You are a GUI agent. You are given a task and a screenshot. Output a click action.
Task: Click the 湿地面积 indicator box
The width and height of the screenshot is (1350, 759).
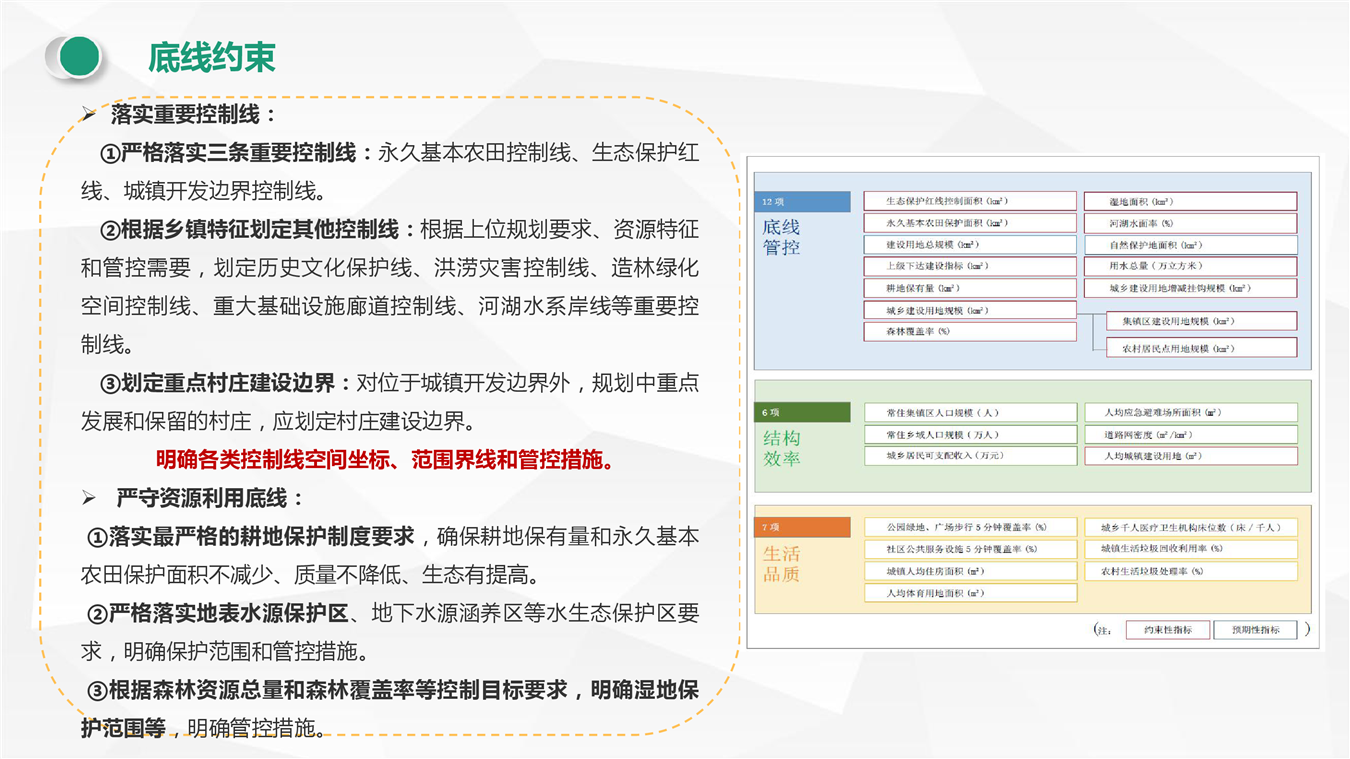(1190, 201)
